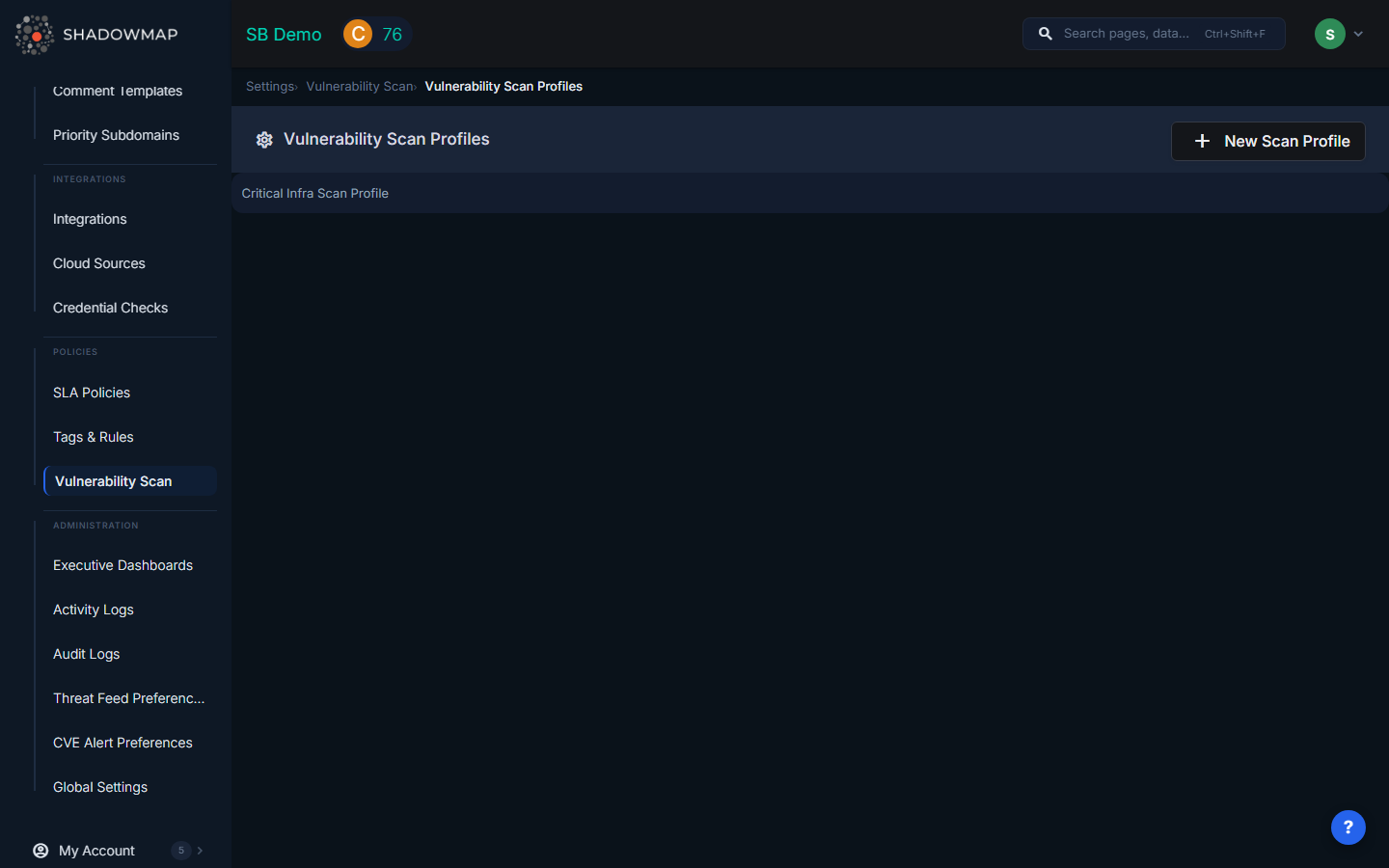Focus the Search pages, data input field

[1129, 34]
